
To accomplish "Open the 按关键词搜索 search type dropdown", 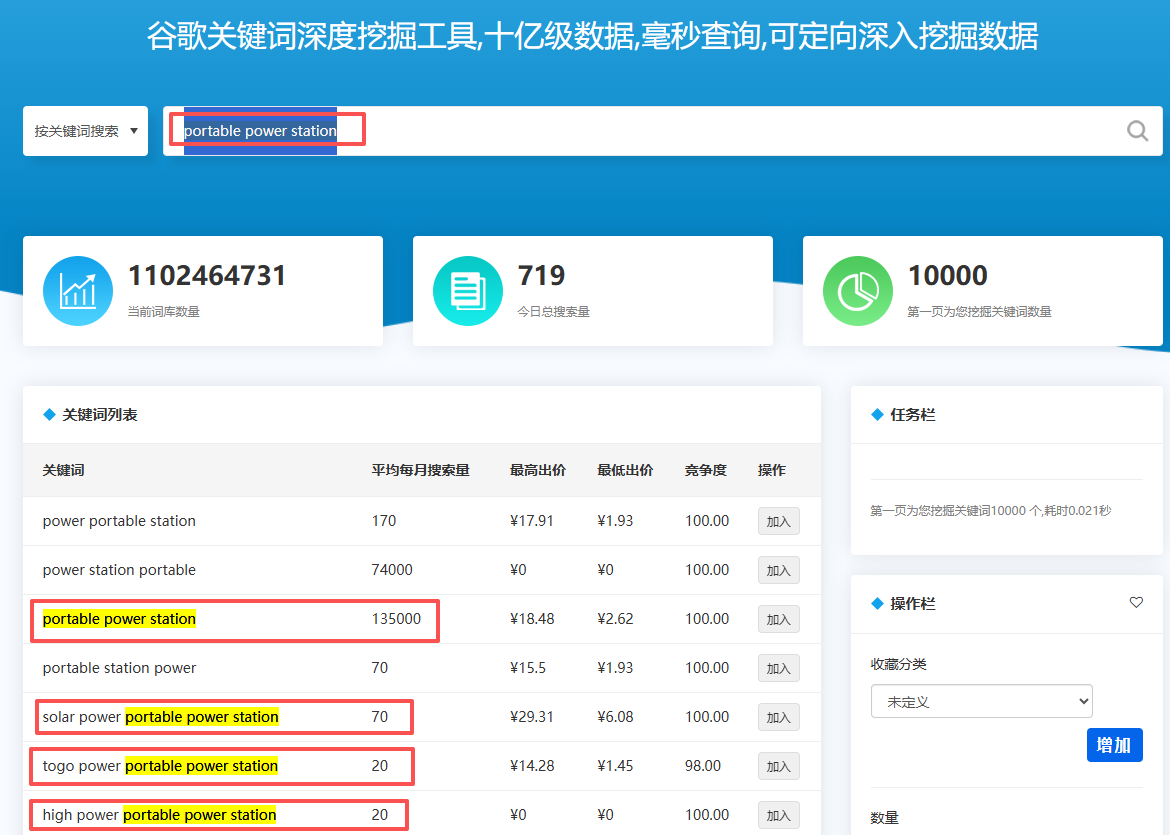I will (x=85, y=131).
